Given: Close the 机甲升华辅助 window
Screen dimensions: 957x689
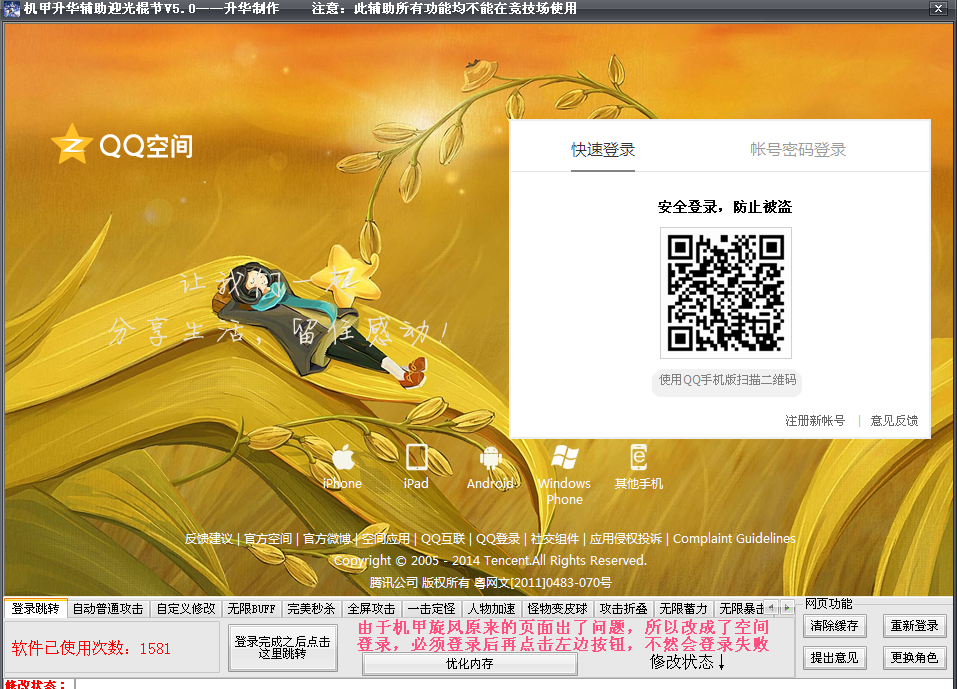Looking at the screenshot, I should [938, 8].
